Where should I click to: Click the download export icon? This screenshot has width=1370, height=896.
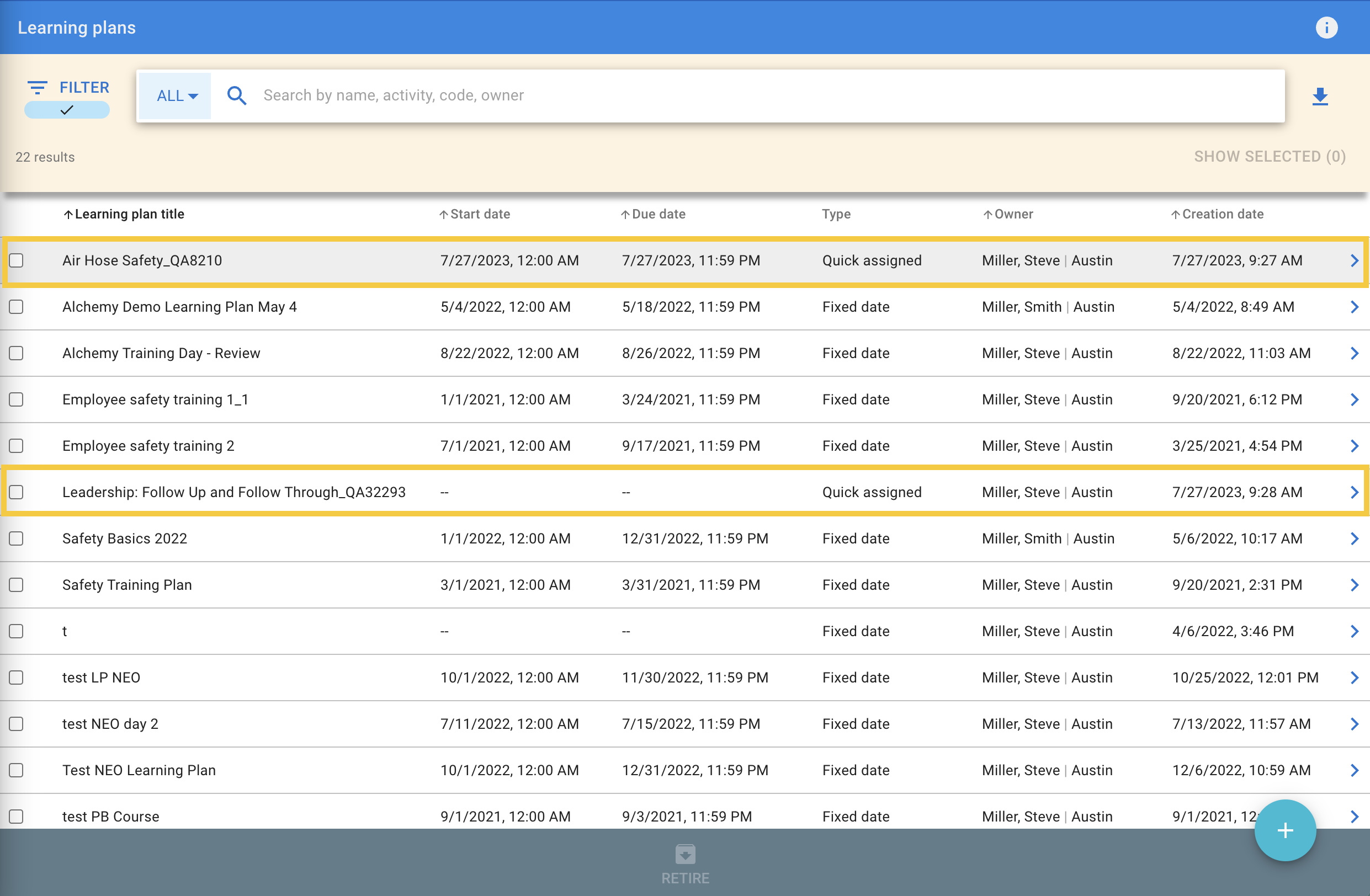(1320, 96)
